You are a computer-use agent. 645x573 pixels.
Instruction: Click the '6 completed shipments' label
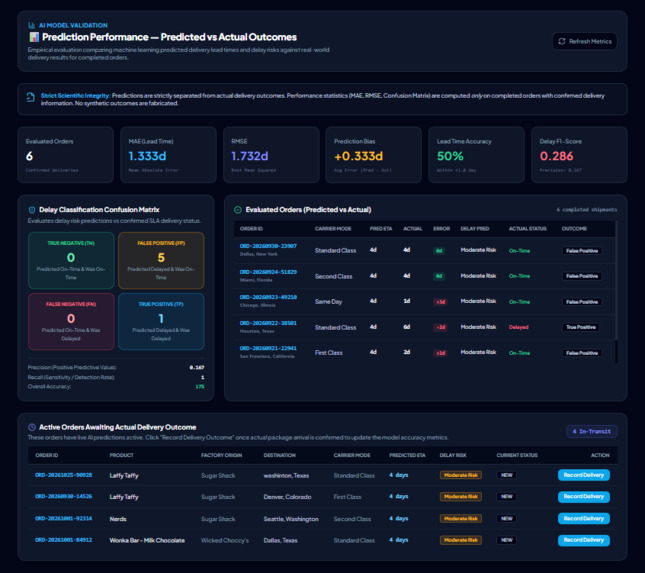coord(587,210)
